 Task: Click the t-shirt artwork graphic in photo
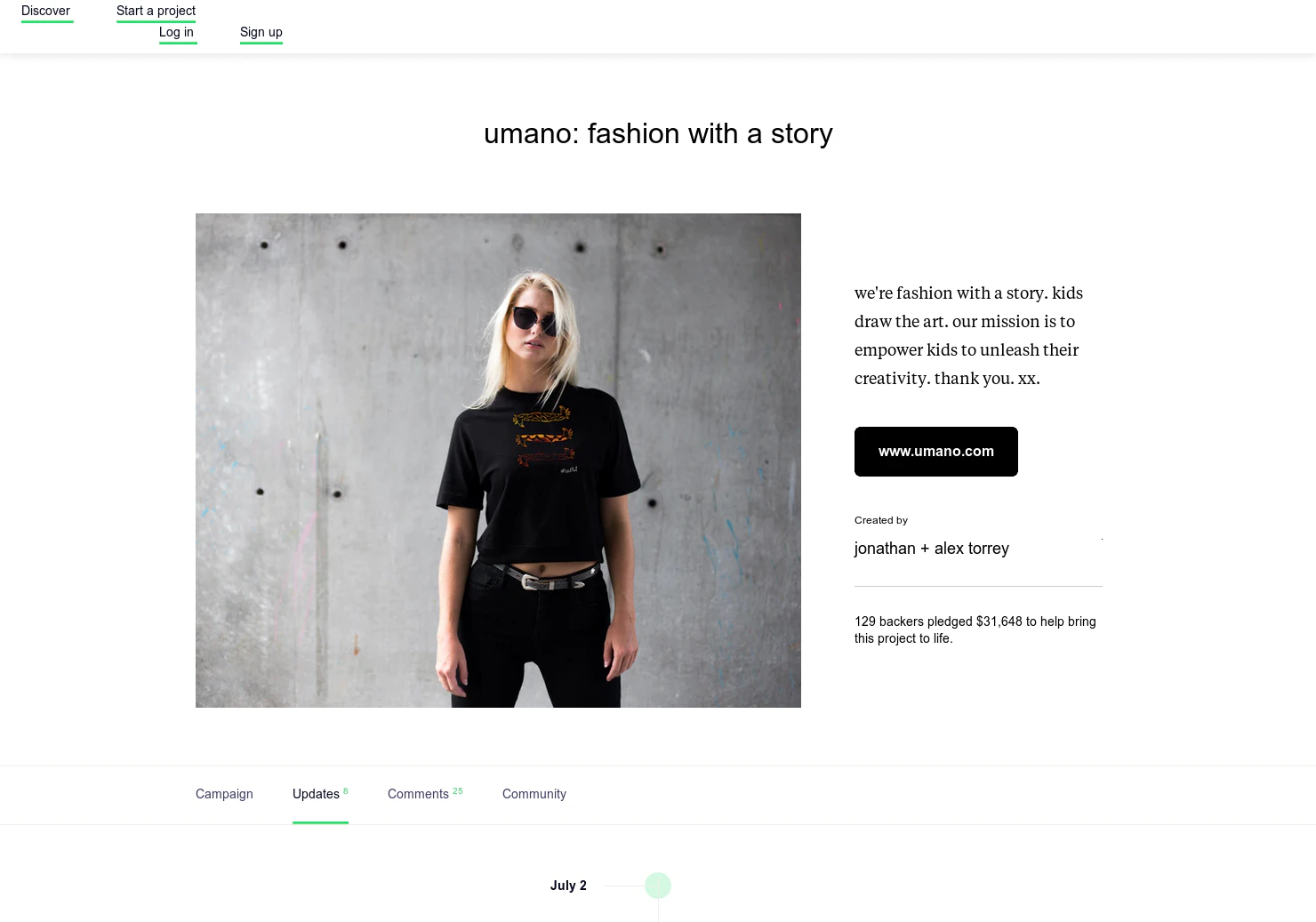(x=543, y=437)
